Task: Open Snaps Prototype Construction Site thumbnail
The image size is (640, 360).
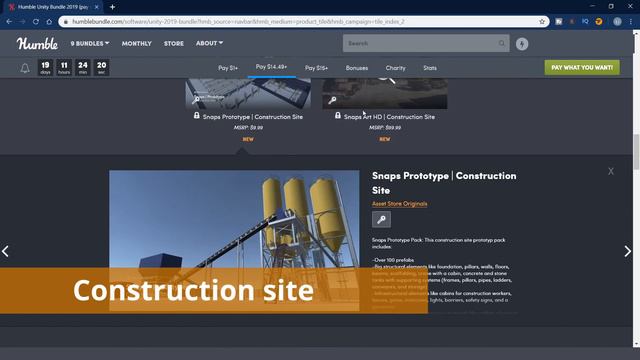Action: (x=248, y=93)
